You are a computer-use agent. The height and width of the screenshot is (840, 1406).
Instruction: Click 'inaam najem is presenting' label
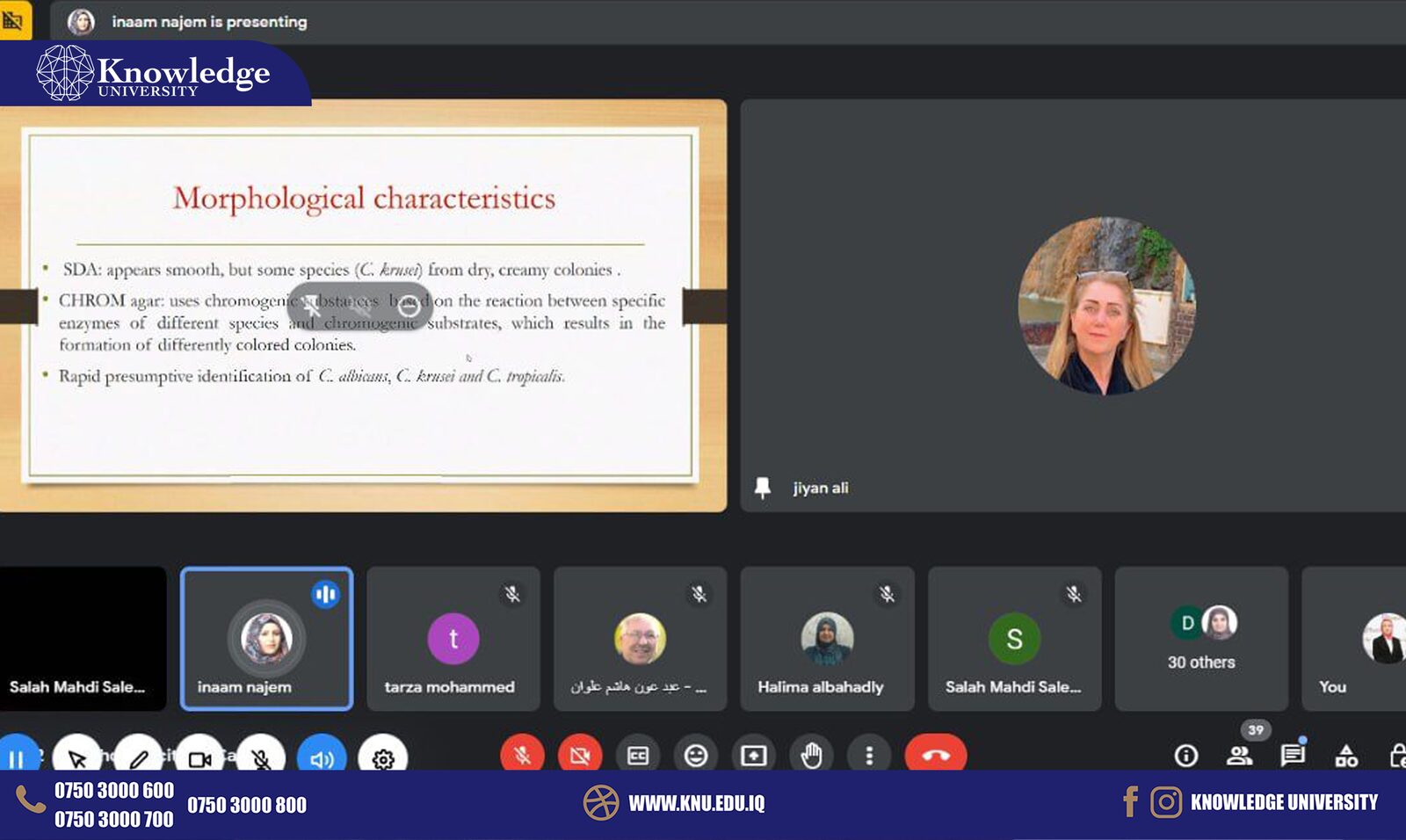(x=209, y=22)
